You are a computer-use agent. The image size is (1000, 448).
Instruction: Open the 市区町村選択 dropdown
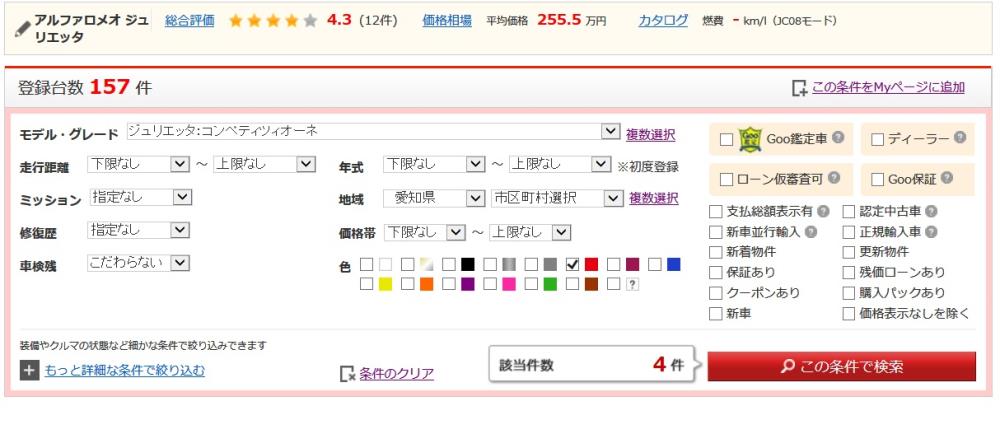557,198
